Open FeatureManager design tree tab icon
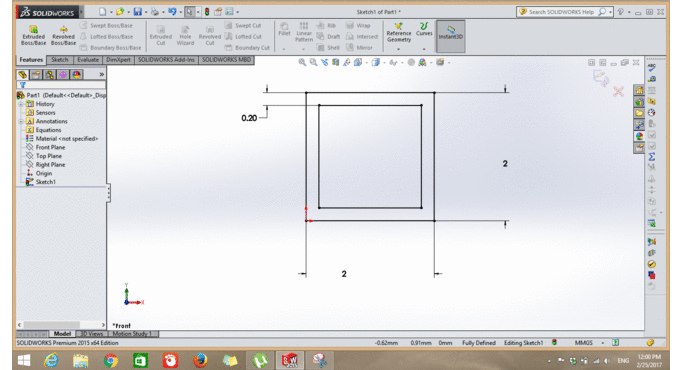The width and height of the screenshot is (683, 370). click(23, 75)
